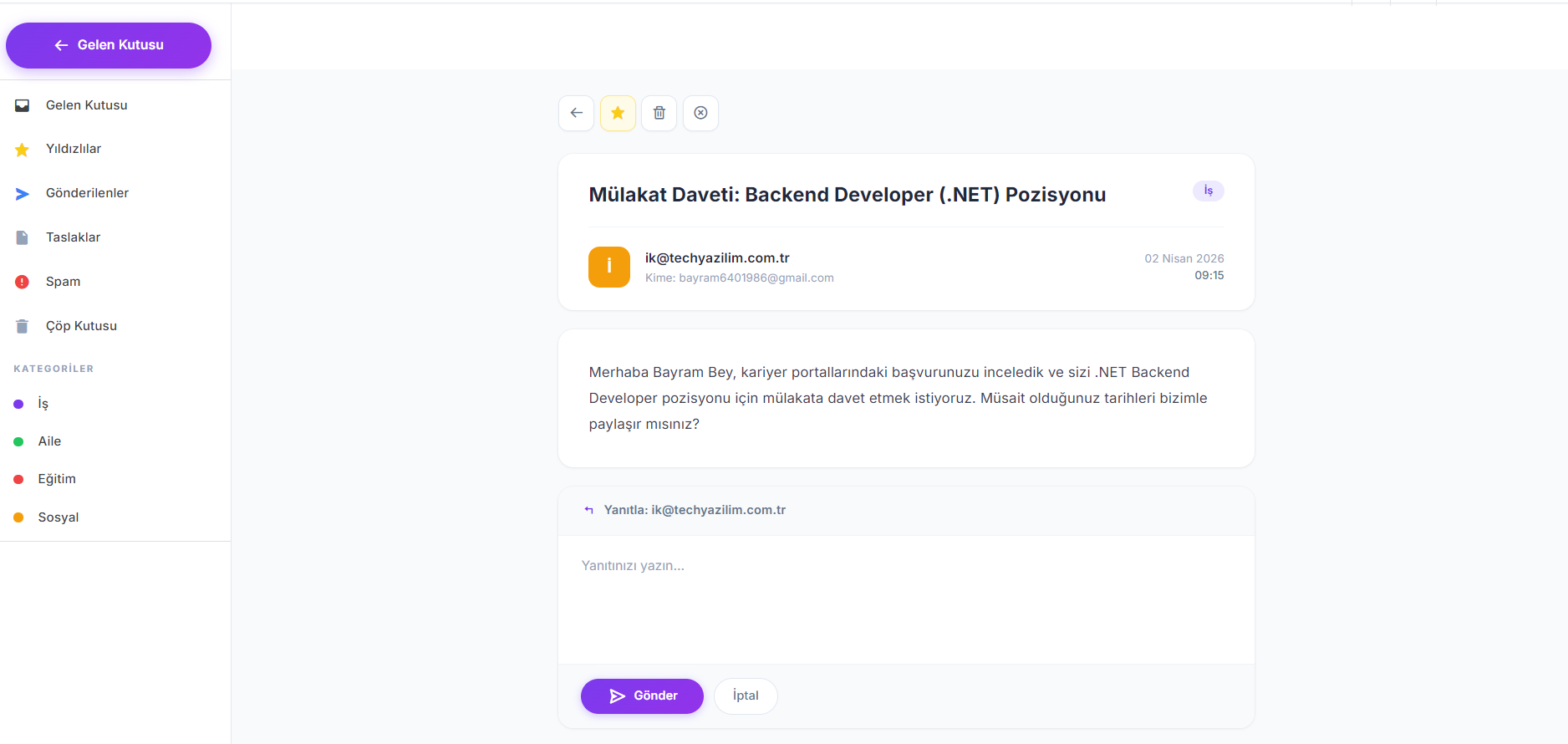Focus the Yanıtınızı yazın reply field
Screen dimensions: 1568x744
pyautogui.click(x=906, y=599)
